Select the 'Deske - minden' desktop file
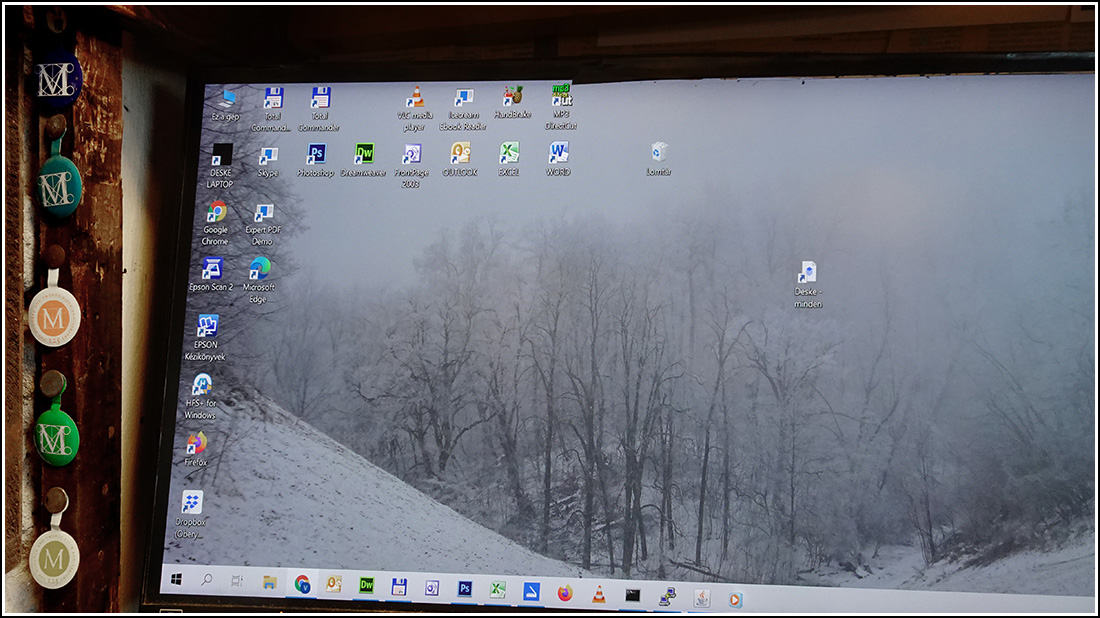 [808, 284]
